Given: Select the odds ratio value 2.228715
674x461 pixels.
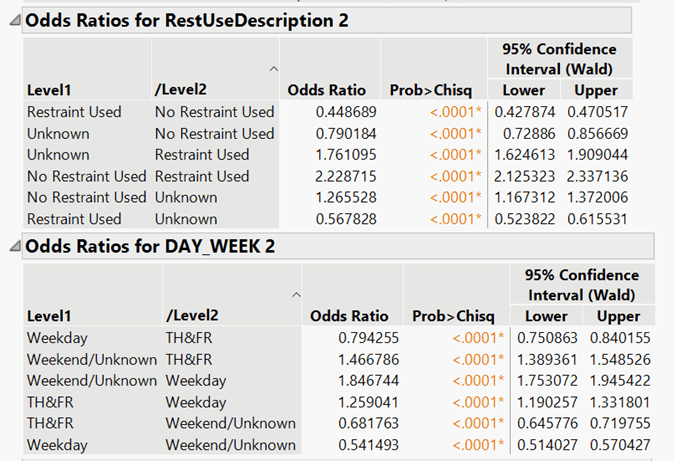Looking at the screenshot, I should click(341, 176).
